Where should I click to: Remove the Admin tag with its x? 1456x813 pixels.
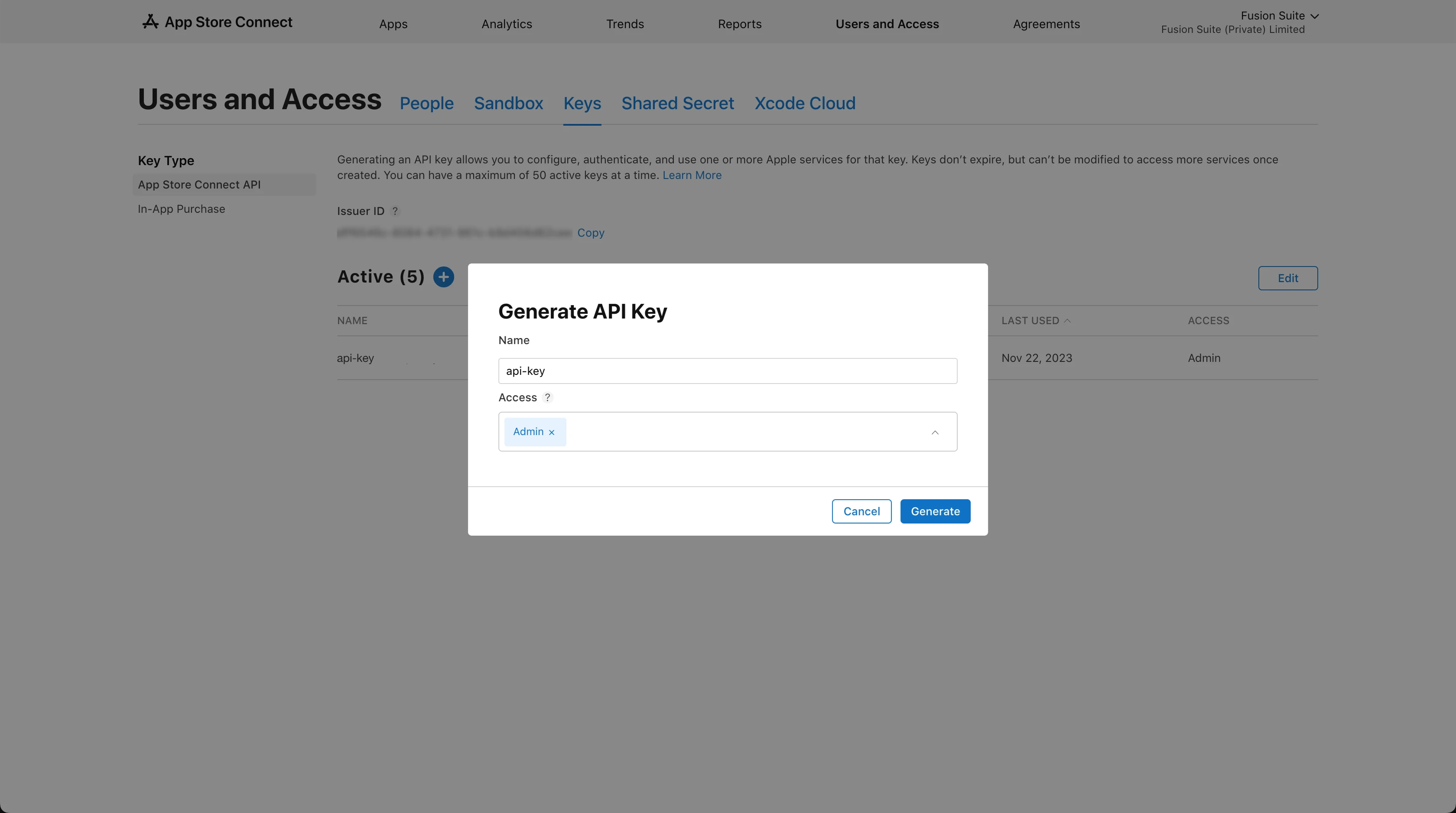pos(552,433)
